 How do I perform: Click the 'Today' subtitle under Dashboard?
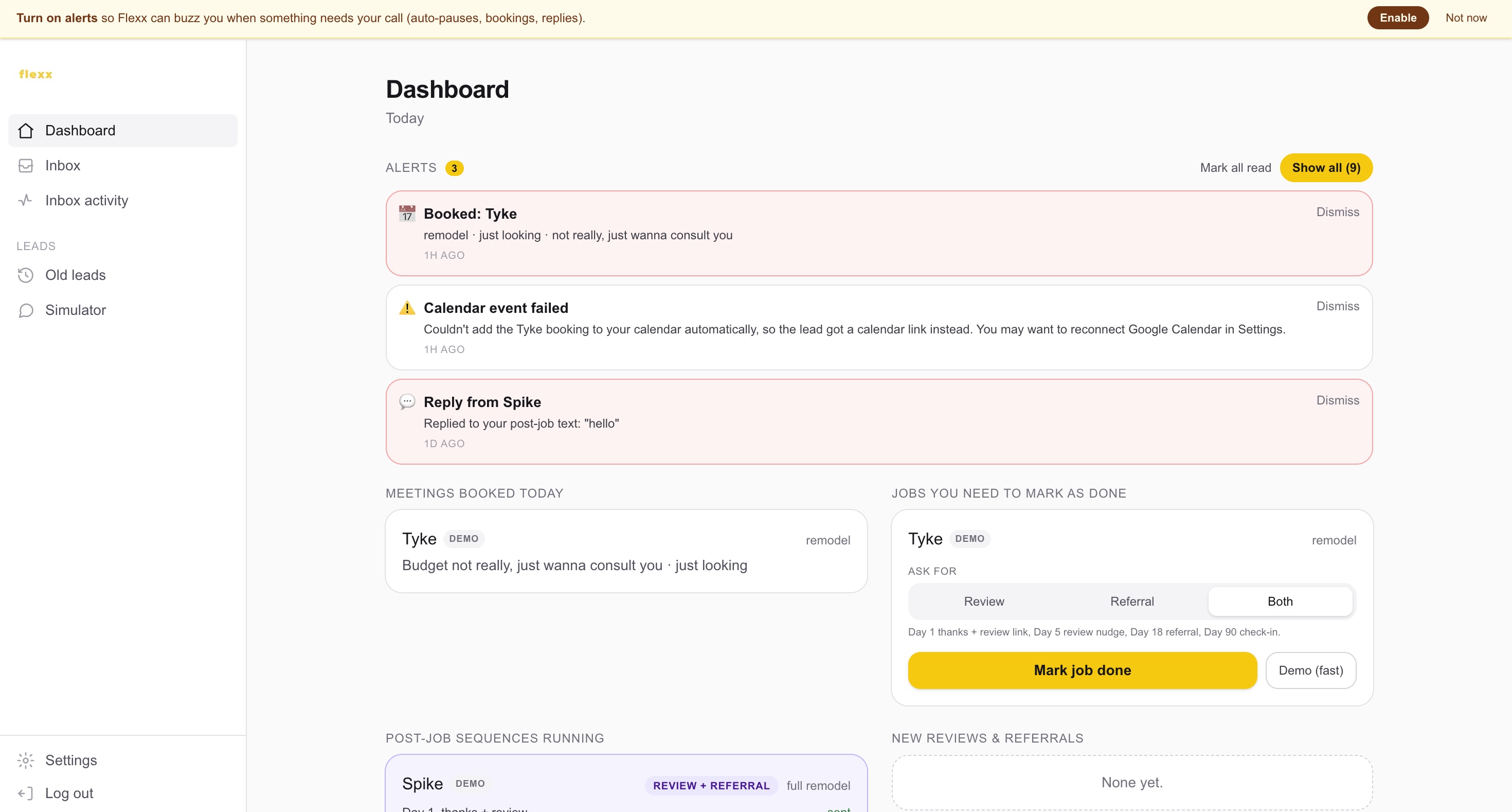tap(405, 118)
